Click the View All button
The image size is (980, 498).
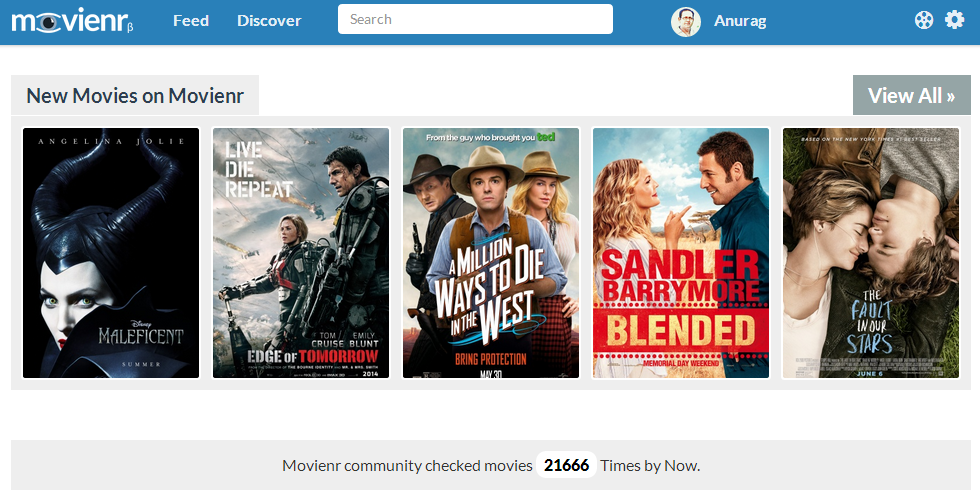pyautogui.click(x=911, y=95)
